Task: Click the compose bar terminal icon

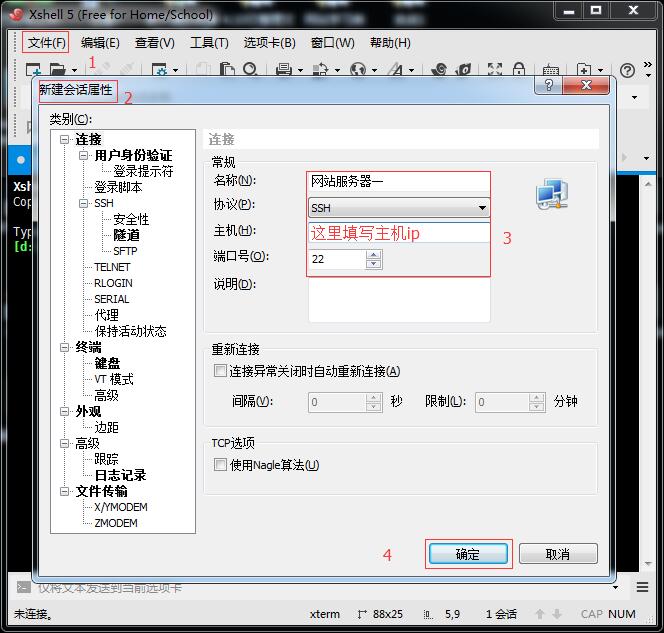Action: (23, 587)
